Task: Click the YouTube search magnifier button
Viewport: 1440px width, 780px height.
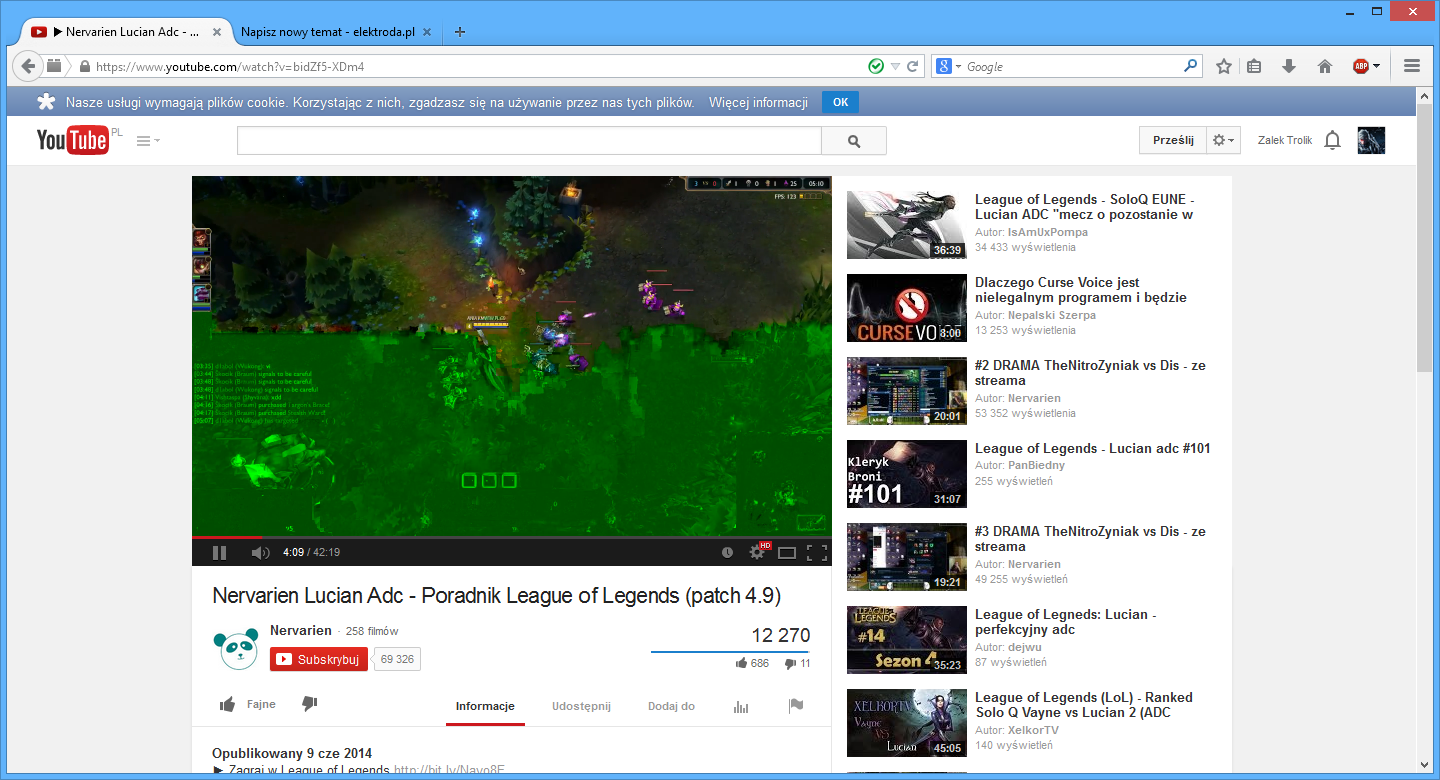Action: (854, 141)
